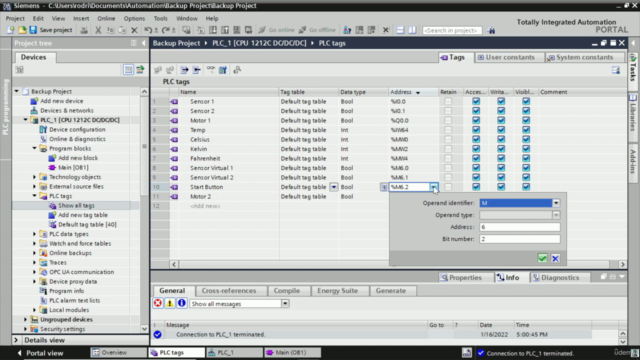Open the Project menu
The image size is (640, 360).
coord(15,18)
